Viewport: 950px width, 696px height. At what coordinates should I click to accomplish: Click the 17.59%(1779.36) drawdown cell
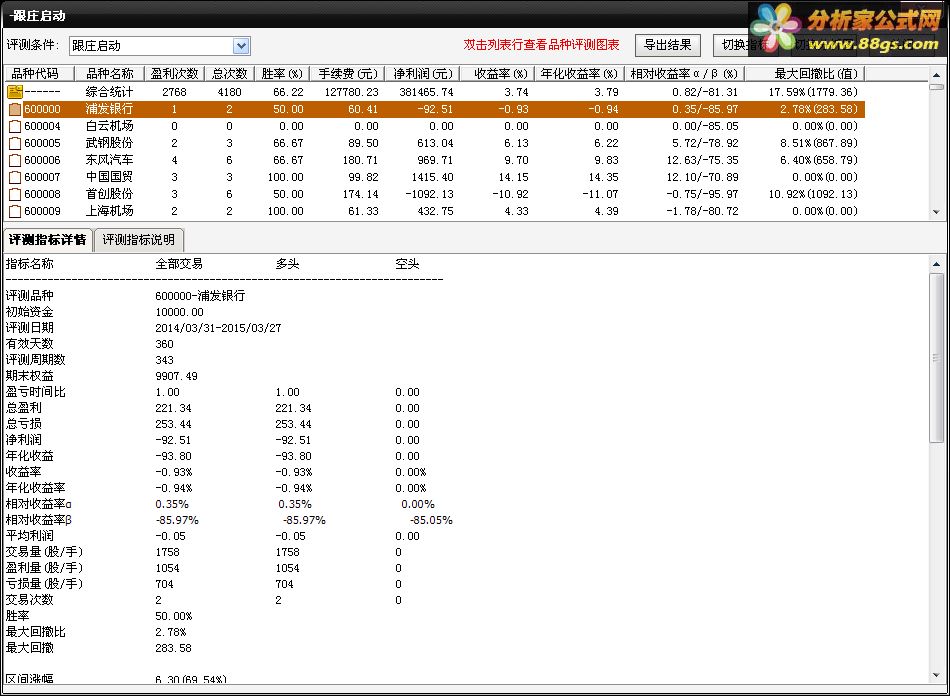tap(813, 92)
